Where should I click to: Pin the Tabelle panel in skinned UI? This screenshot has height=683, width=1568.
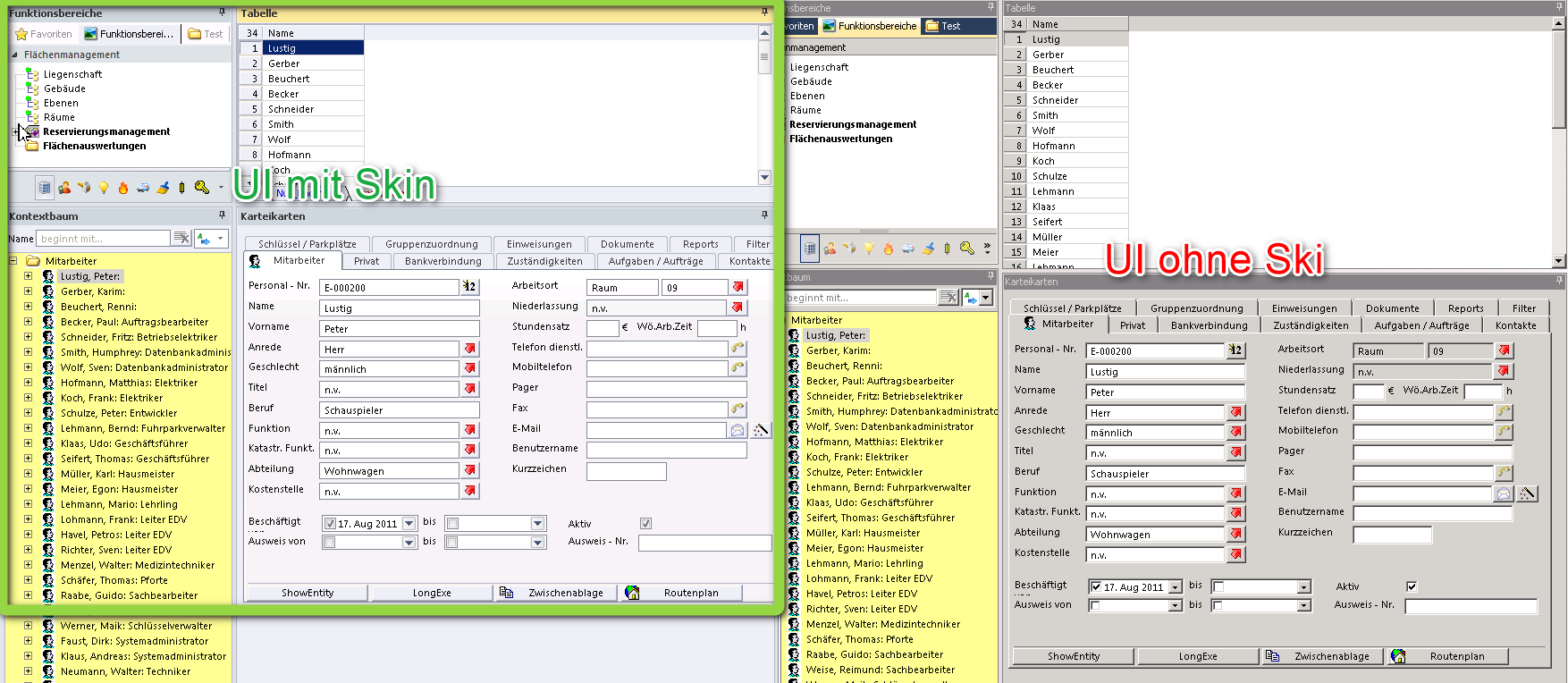click(764, 13)
